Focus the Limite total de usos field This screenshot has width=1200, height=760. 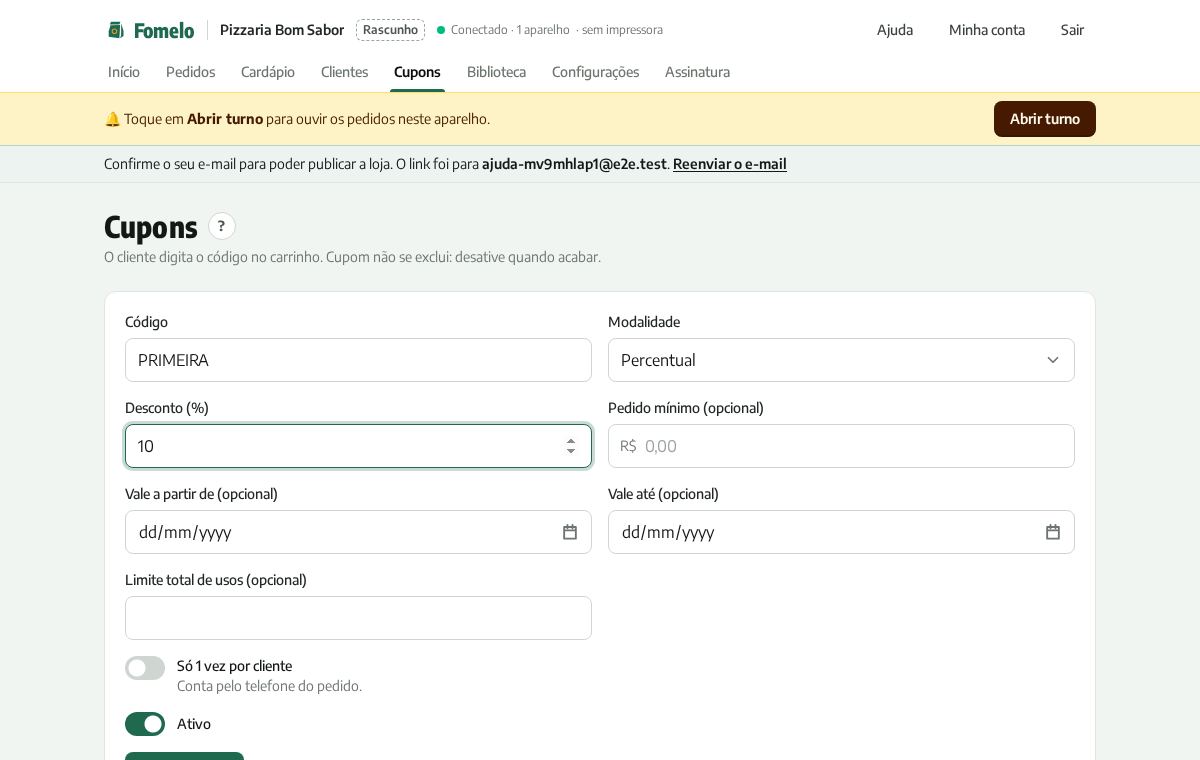click(358, 618)
